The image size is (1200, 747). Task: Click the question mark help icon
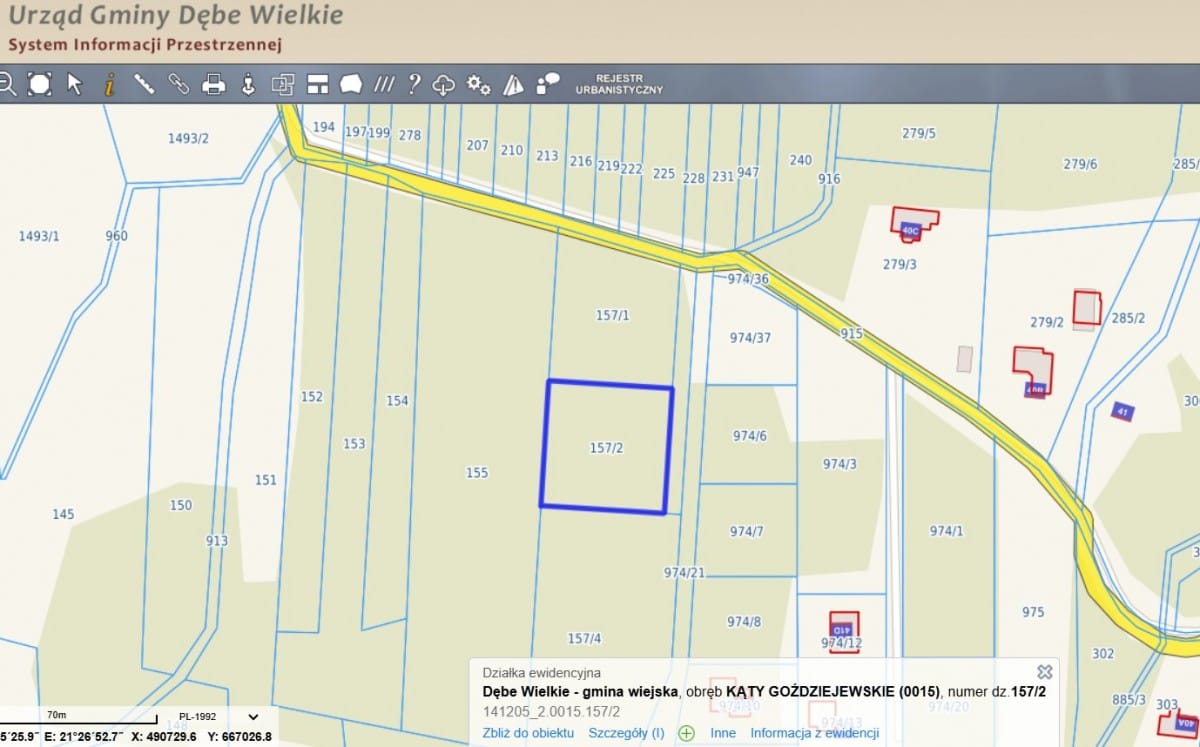413,84
